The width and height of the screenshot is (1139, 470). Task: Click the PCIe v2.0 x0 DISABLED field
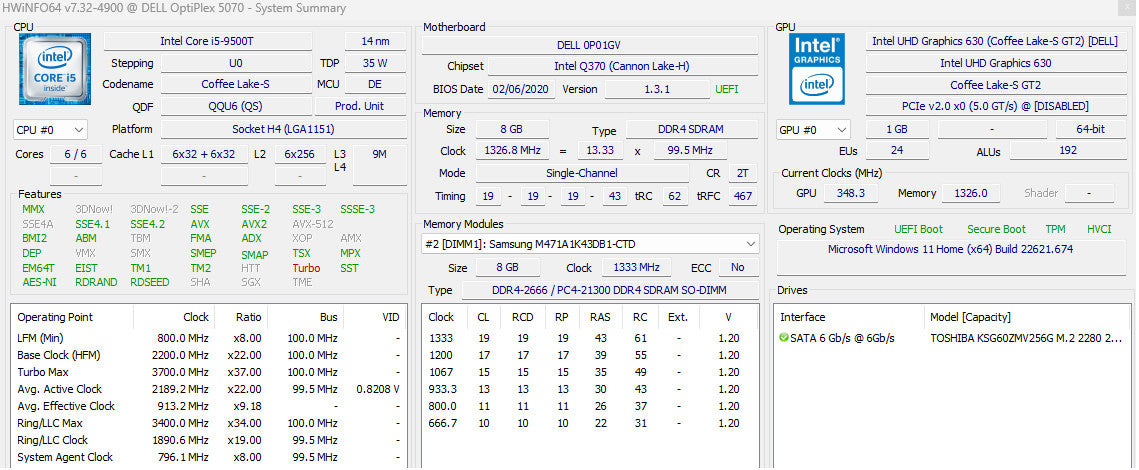click(x=994, y=107)
